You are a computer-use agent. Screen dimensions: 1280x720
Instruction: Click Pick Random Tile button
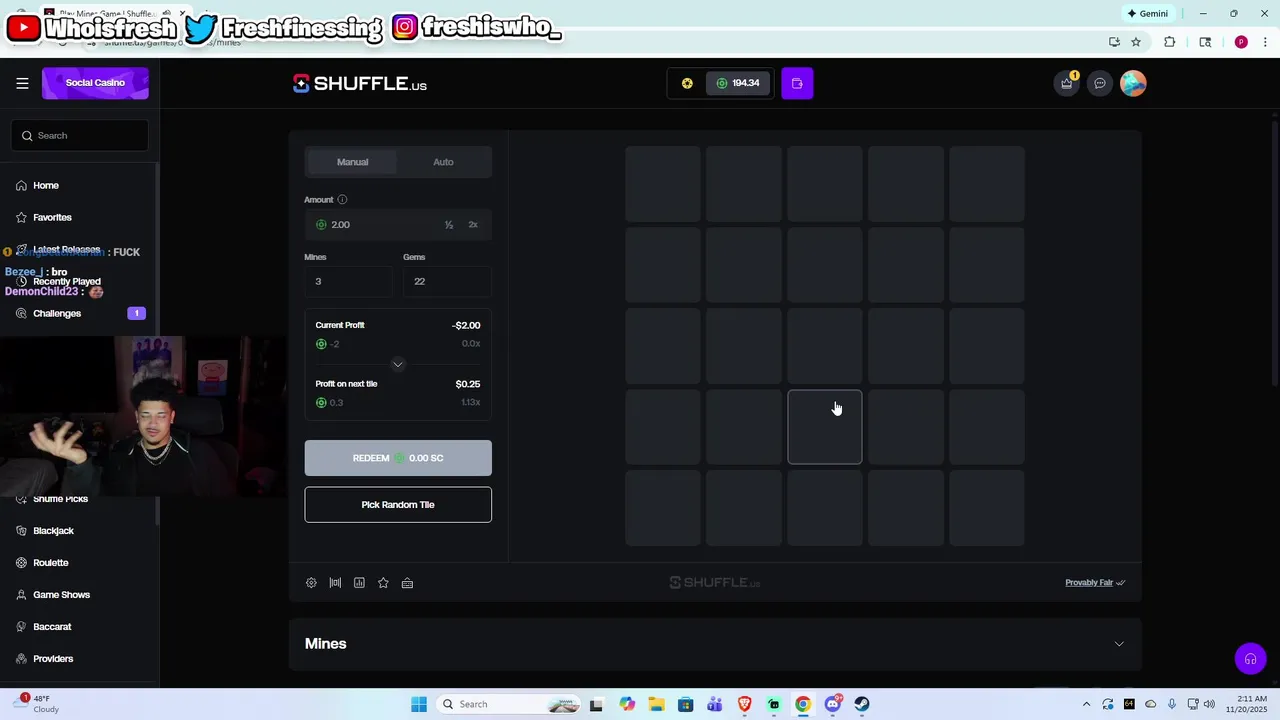pyautogui.click(x=398, y=505)
